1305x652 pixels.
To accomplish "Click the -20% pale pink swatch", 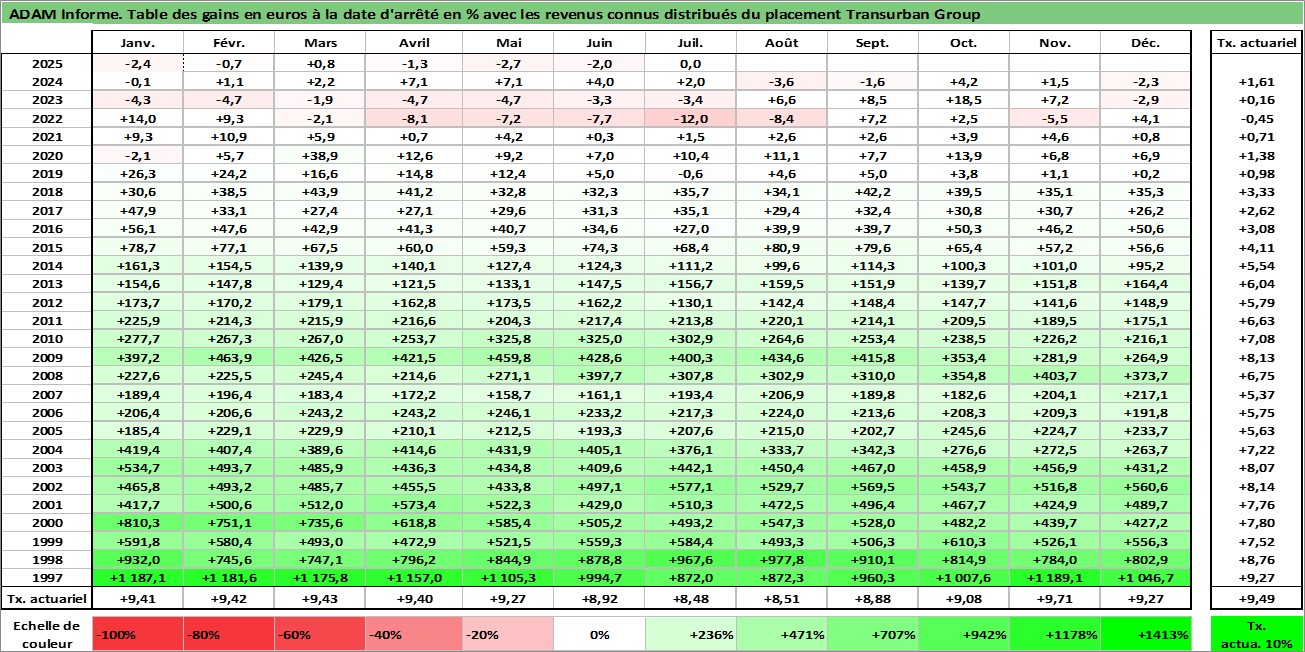I will (x=508, y=633).
